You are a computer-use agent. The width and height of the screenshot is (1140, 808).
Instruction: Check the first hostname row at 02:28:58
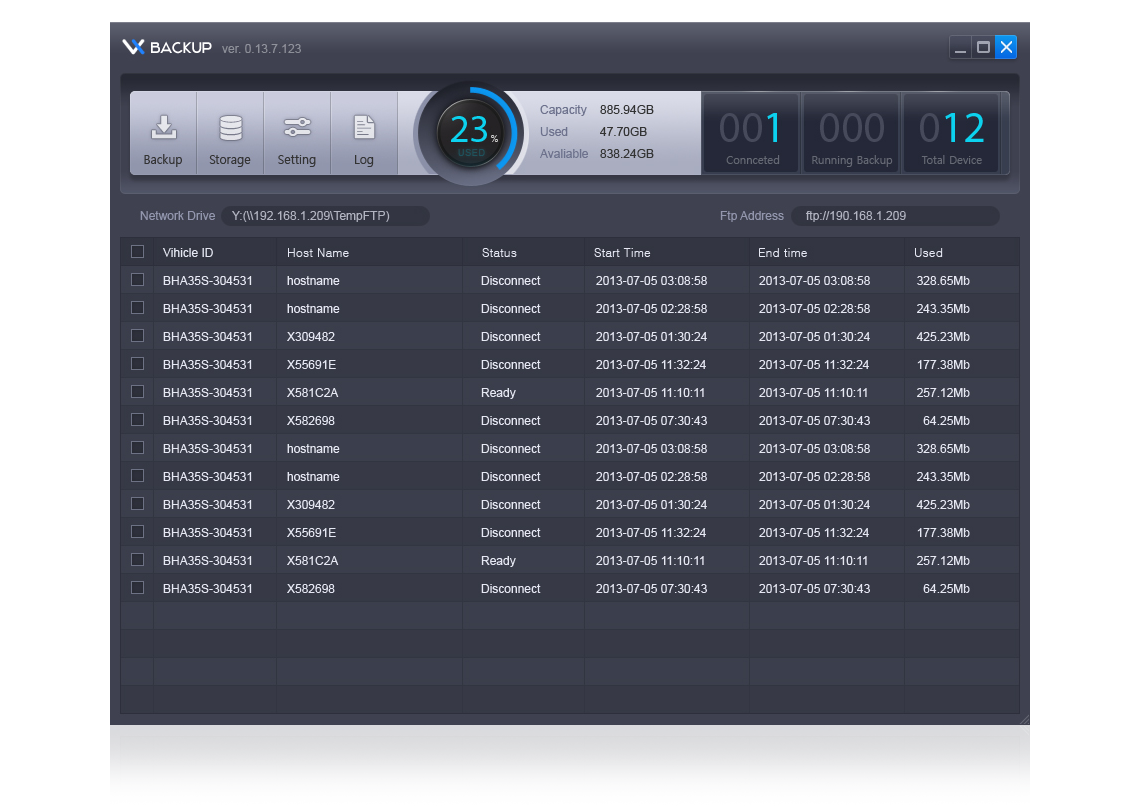(137, 308)
